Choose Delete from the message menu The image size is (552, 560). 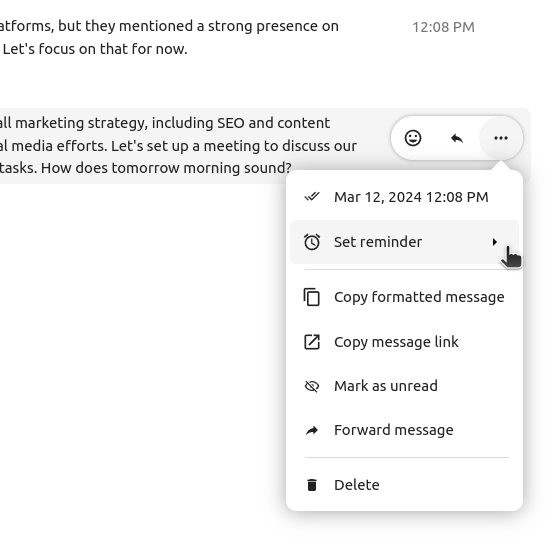pos(404,485)
